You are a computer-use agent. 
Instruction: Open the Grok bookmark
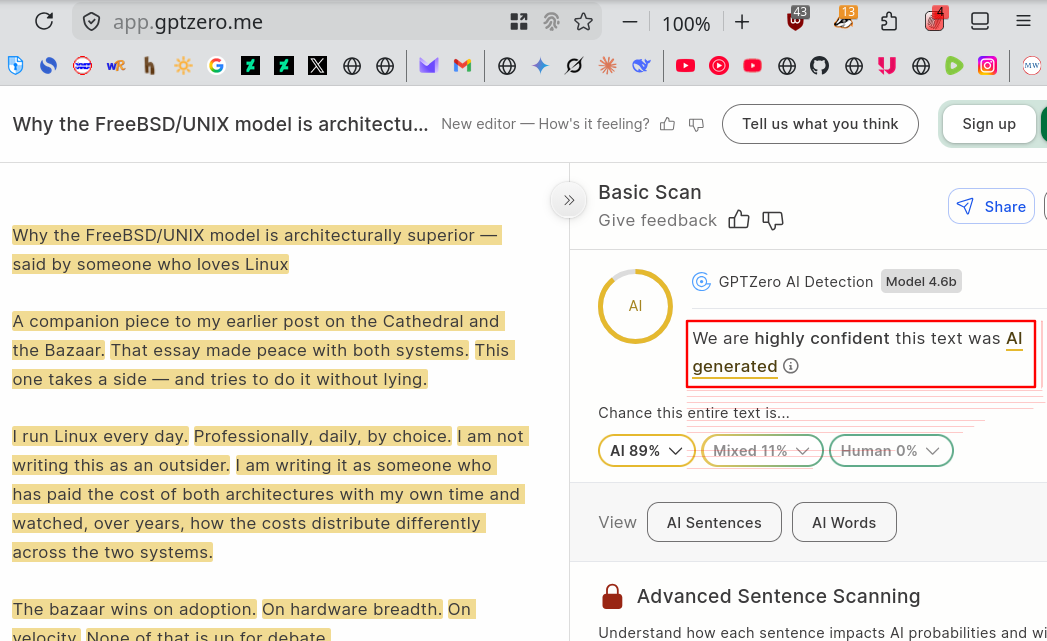574,65
